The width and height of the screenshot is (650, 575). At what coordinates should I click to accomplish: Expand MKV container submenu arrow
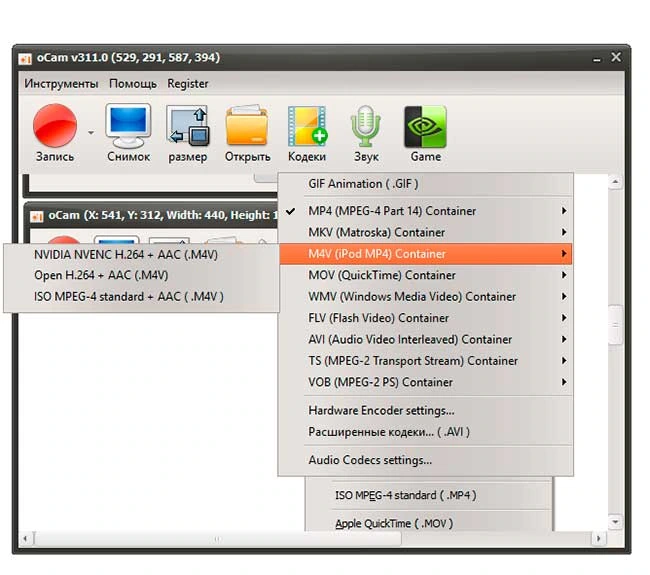pos(564,232)
